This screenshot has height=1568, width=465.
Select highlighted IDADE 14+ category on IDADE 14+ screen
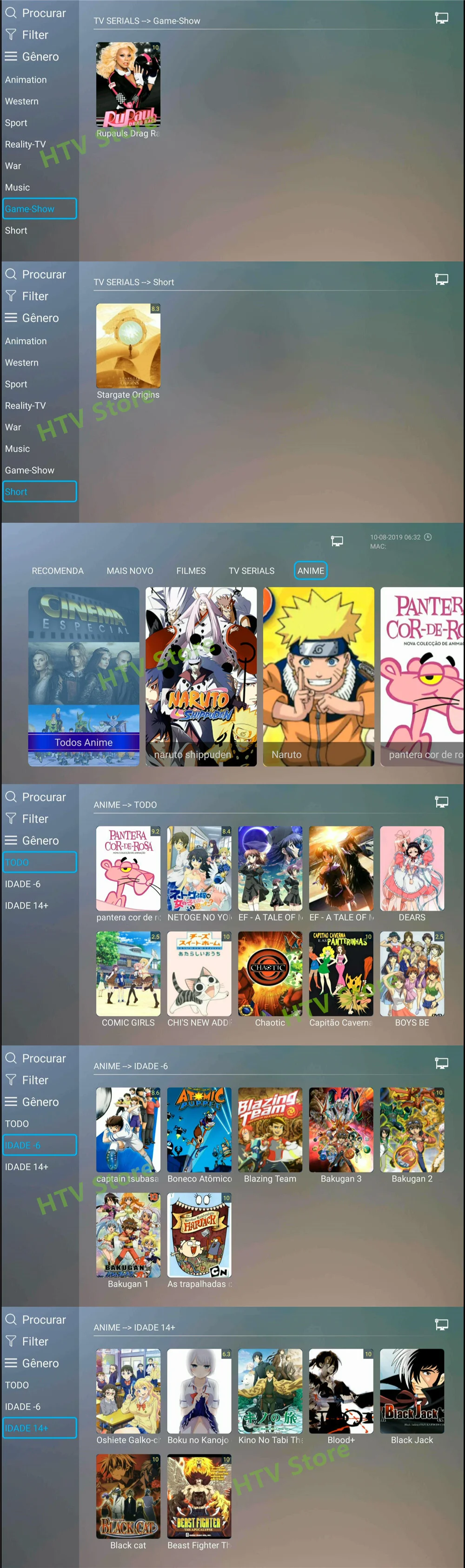pos(40,1428)
